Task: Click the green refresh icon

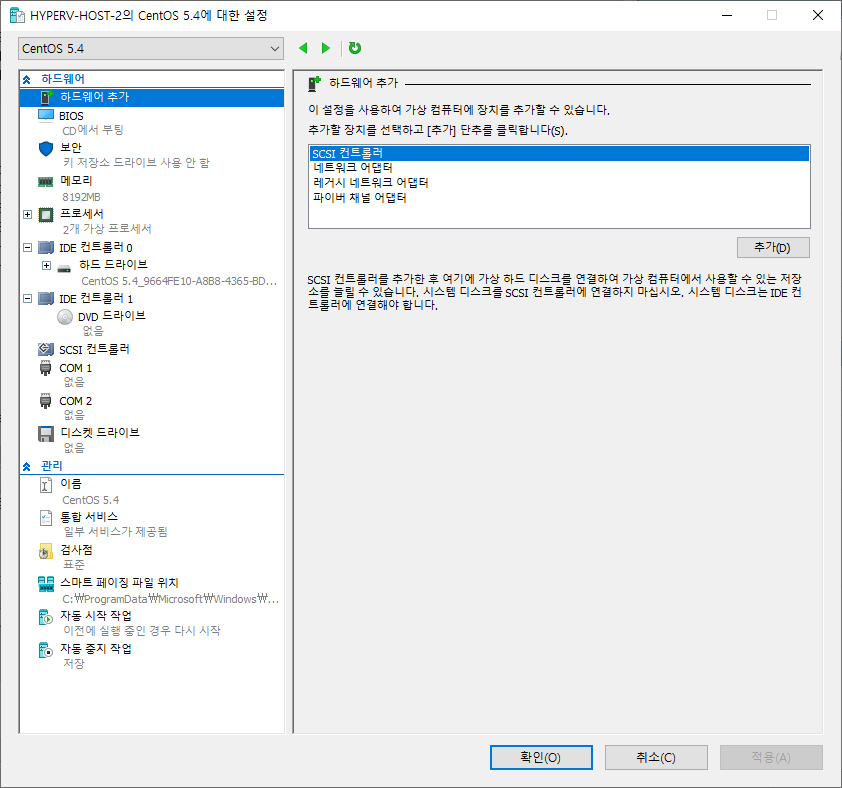Action: click(x=355, y=48)
